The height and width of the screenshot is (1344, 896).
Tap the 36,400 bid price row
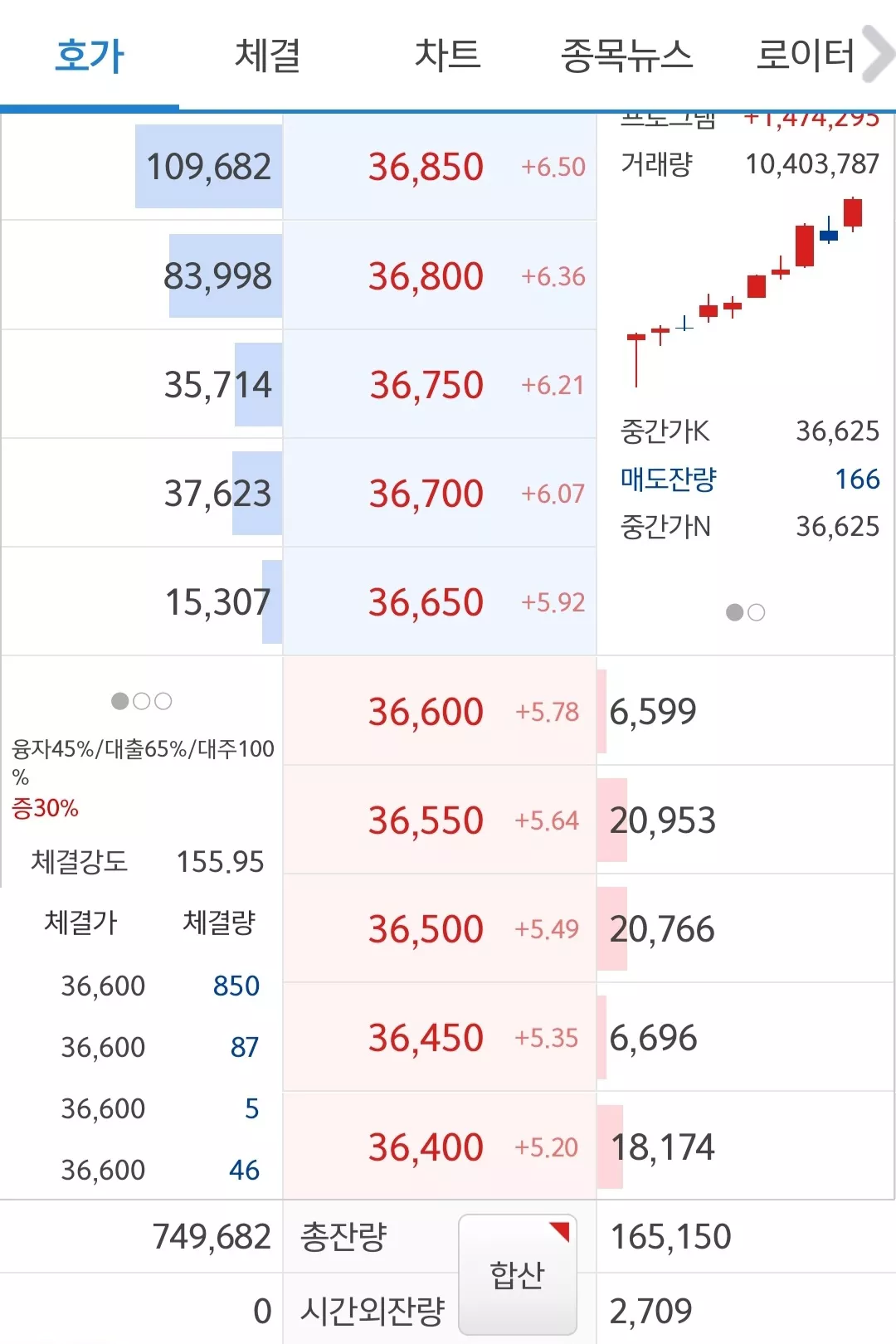(x=440, y=1147)
